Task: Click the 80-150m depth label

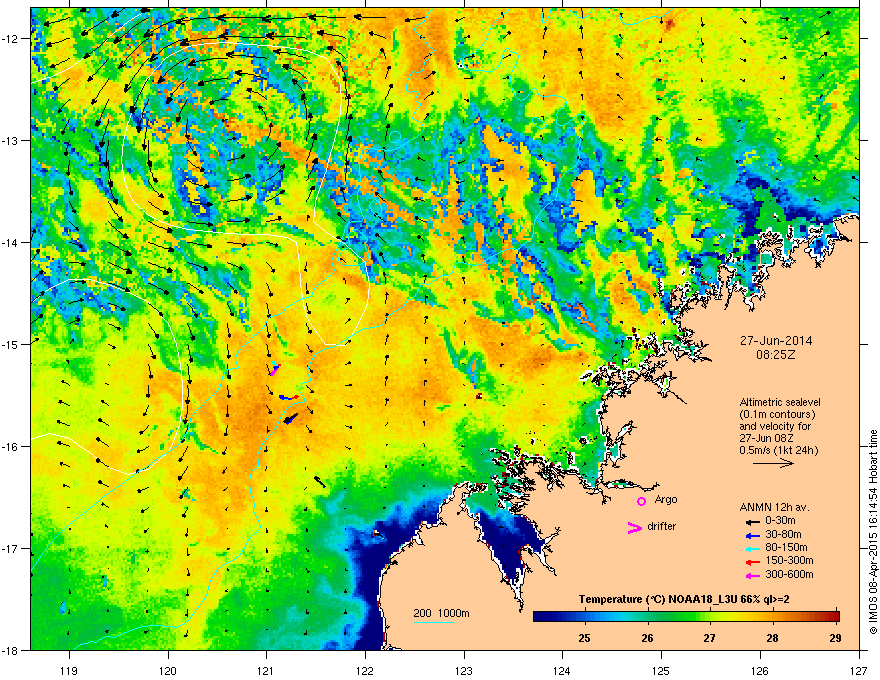Action: pyautogui.click(x=786, y=547)
